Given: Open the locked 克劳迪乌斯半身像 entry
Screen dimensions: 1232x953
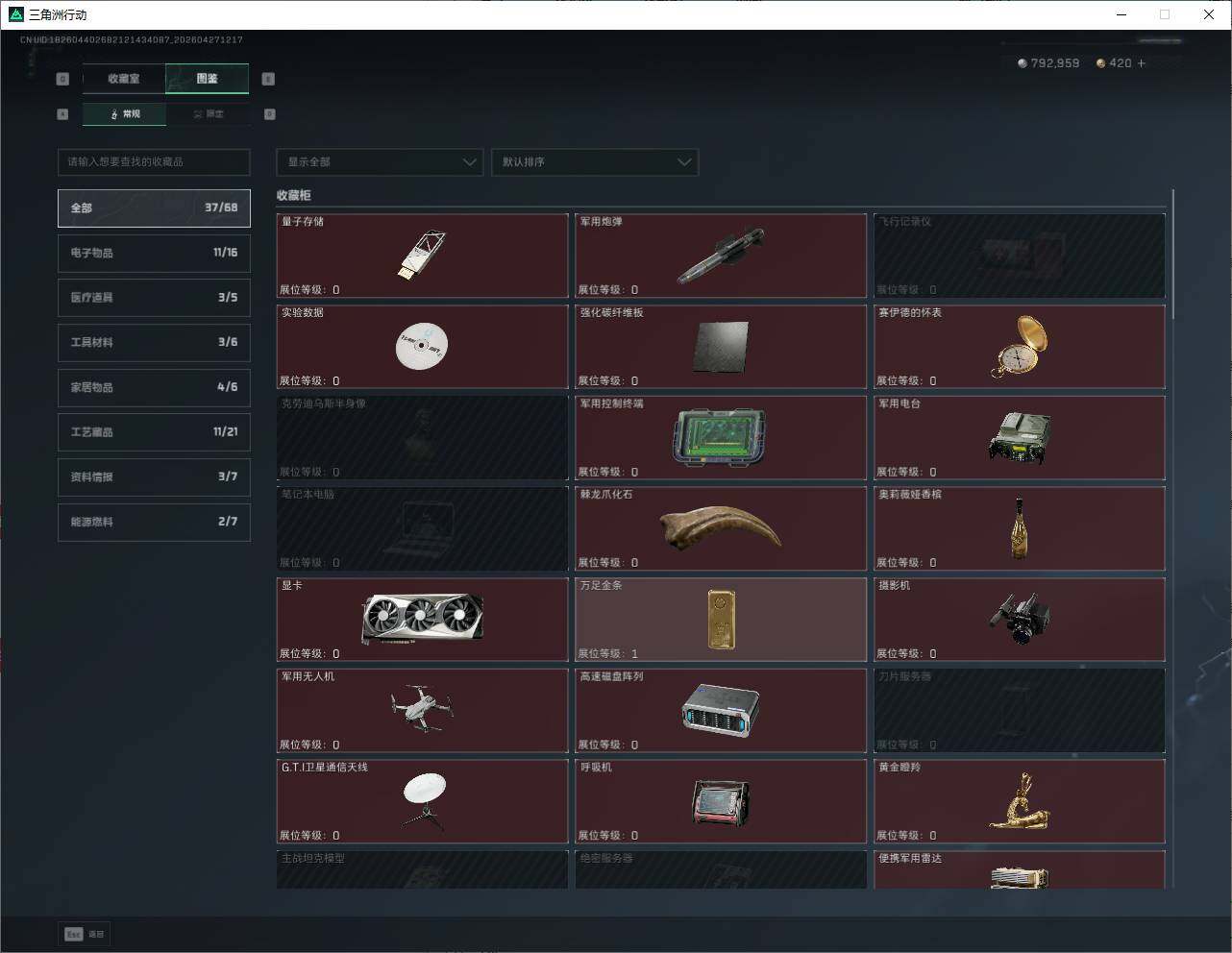Looking at the screenshot, I should tap(423, 438).
